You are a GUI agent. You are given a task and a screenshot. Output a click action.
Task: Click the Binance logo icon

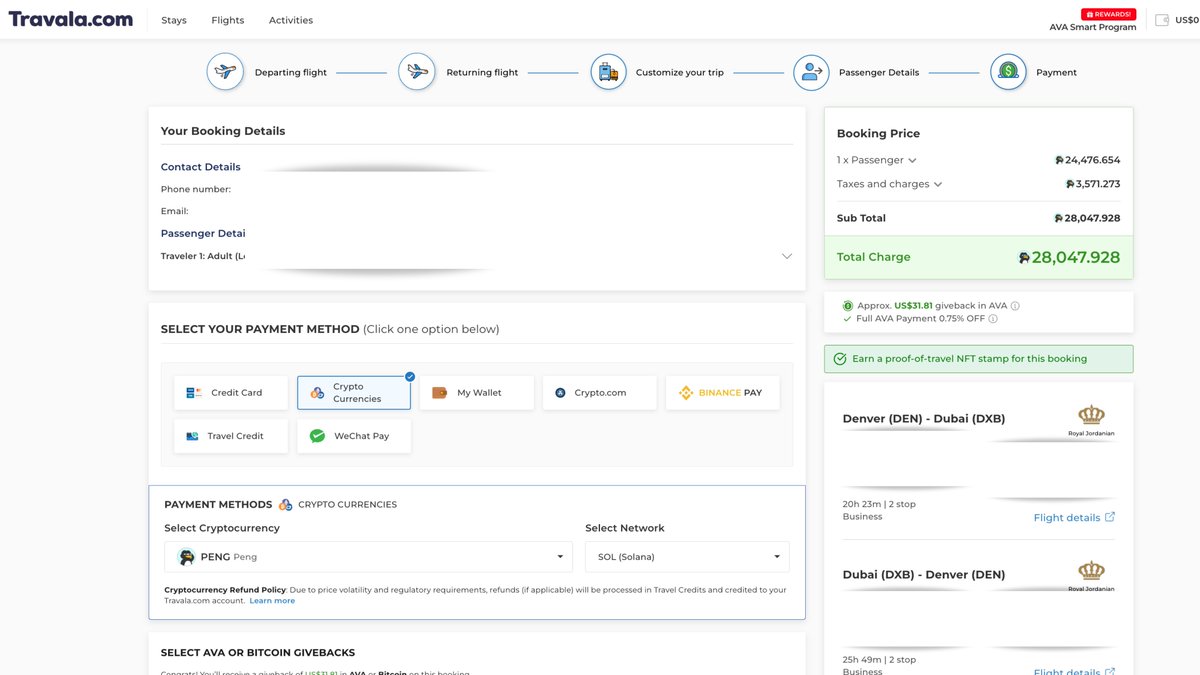pyautogui.click(x=686, y=393)
